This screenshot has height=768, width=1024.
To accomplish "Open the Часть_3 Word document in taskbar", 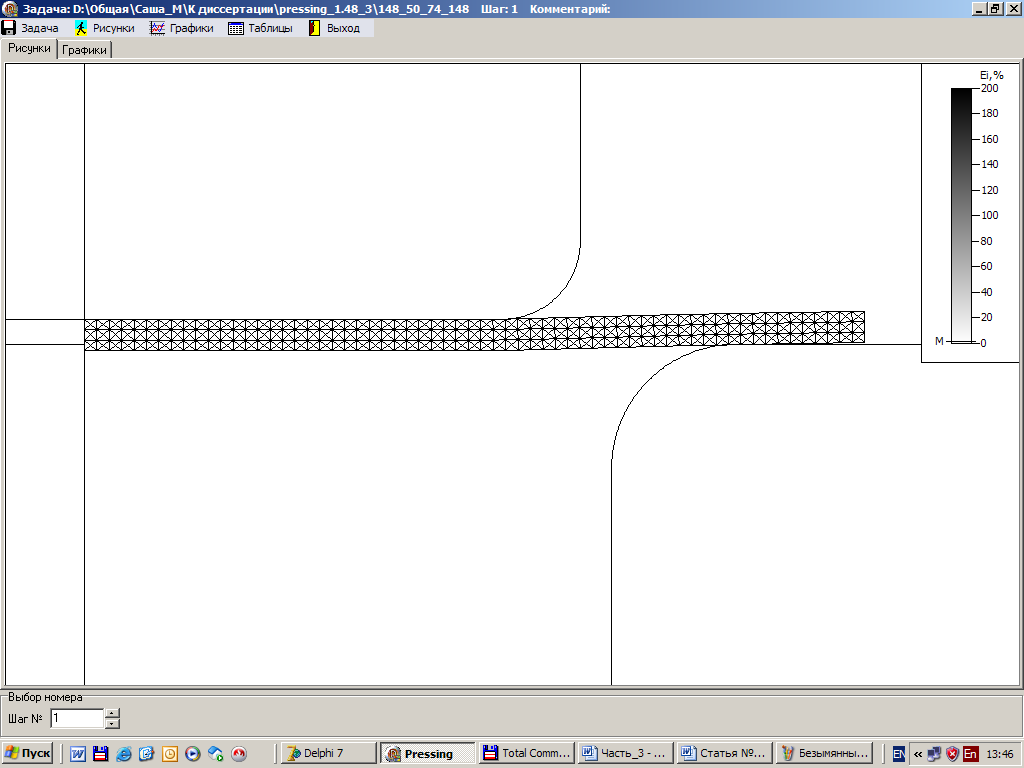I will (623, 753).
